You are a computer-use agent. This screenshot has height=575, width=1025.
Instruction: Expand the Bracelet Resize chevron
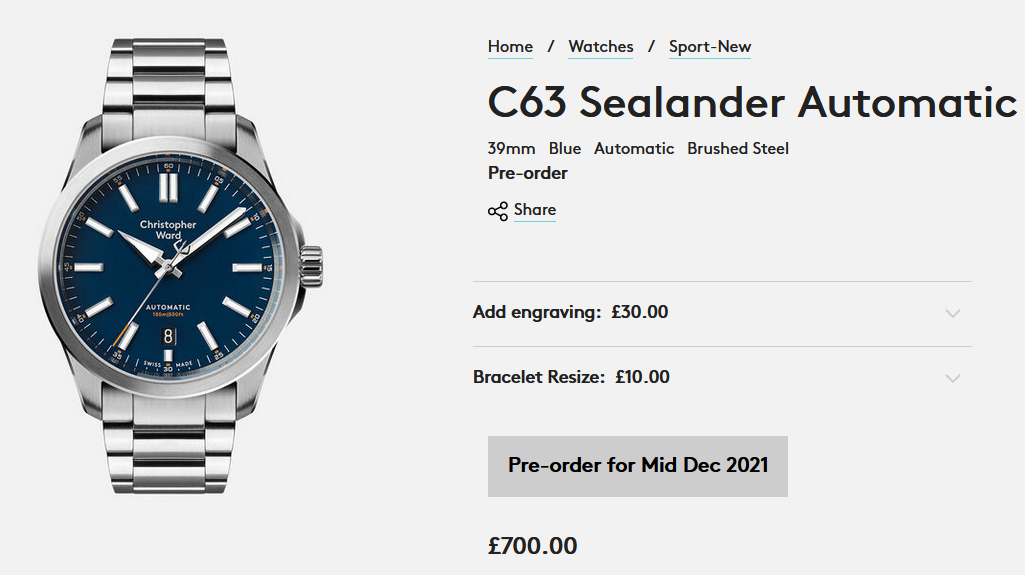953,378
